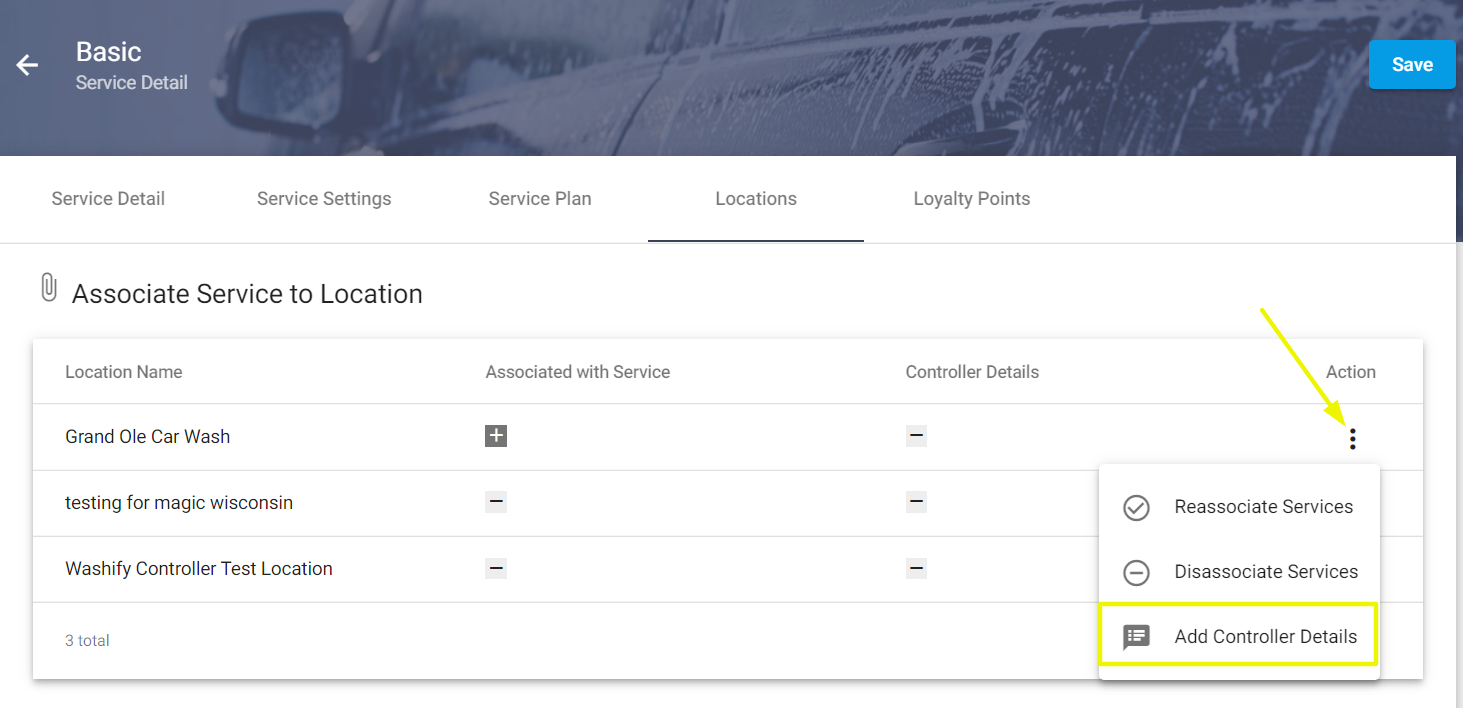Click the check-circle icon next to Reassociate Services
The image size is (1463, 708).
click(x=1136, y=508)
